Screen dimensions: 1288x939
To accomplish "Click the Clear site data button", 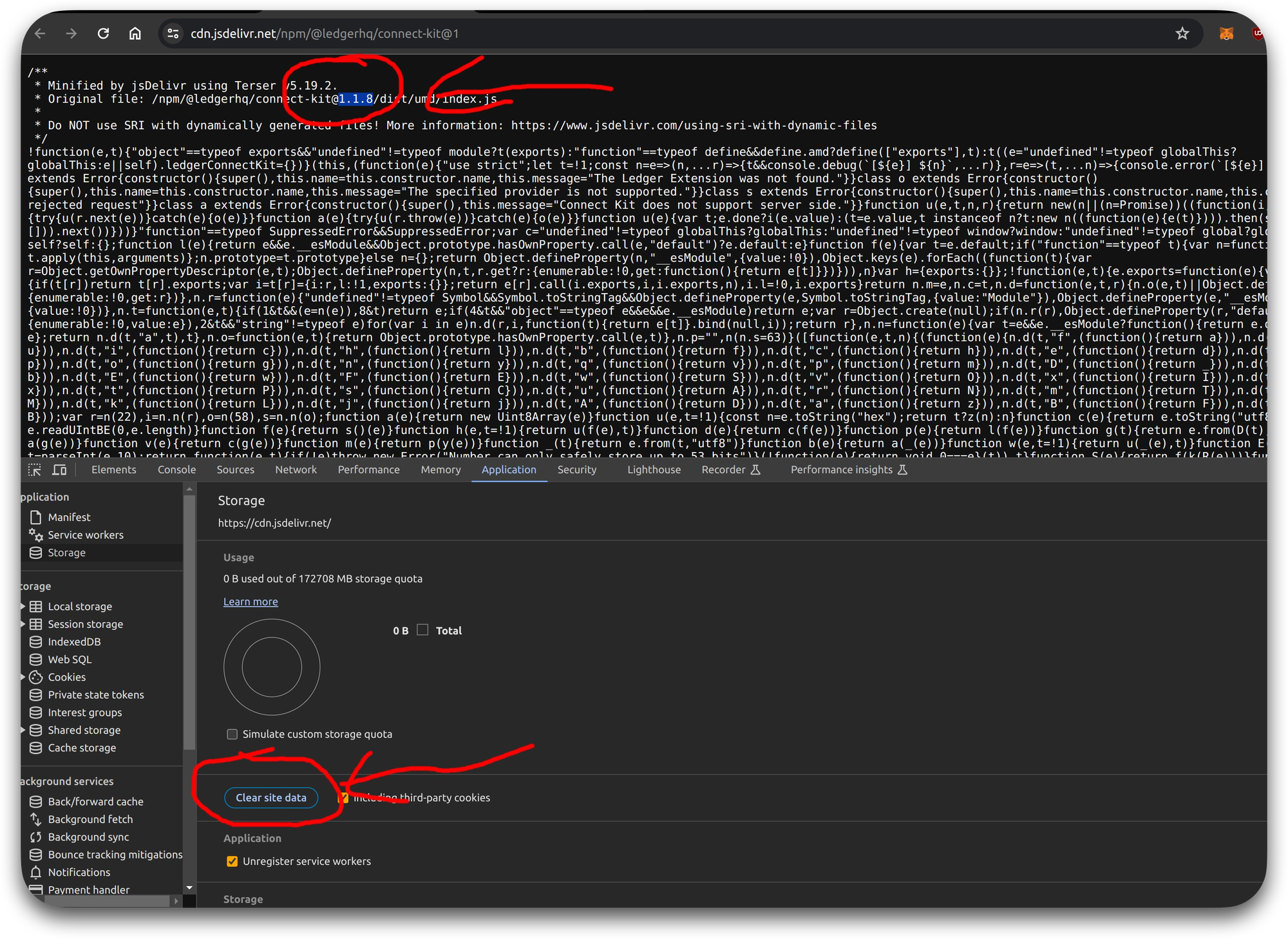I will [x=270, y=797].
